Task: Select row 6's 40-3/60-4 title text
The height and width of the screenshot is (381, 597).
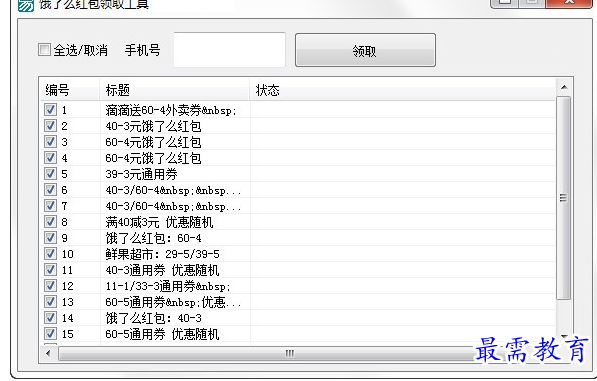Action: (173, 190)
